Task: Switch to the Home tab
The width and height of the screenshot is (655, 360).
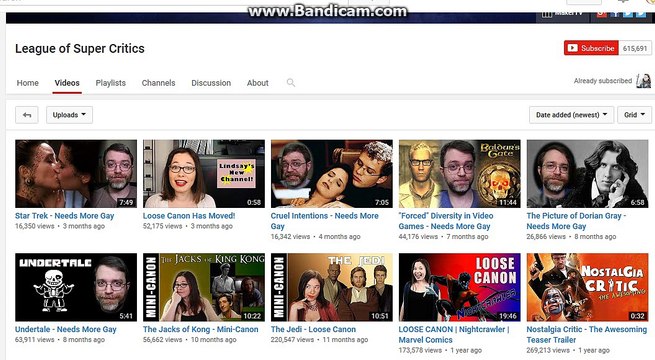Action: 28,83
